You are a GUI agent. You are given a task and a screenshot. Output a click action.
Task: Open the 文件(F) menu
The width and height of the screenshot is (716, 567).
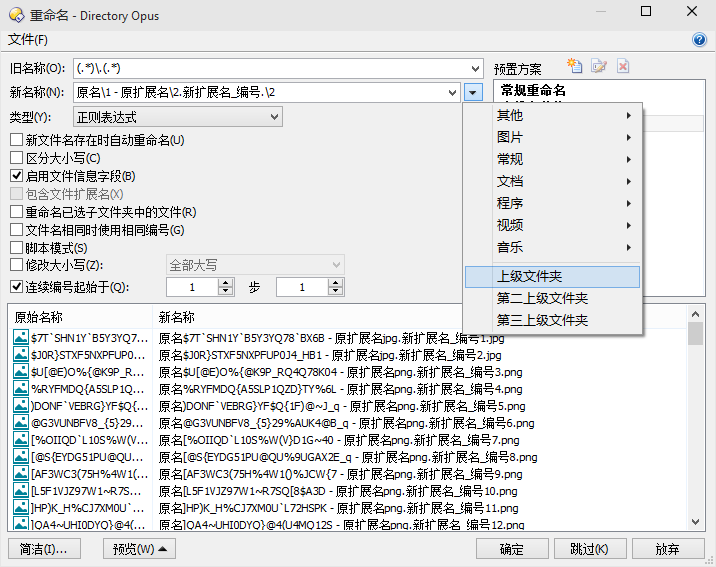[x=27, y=40]
